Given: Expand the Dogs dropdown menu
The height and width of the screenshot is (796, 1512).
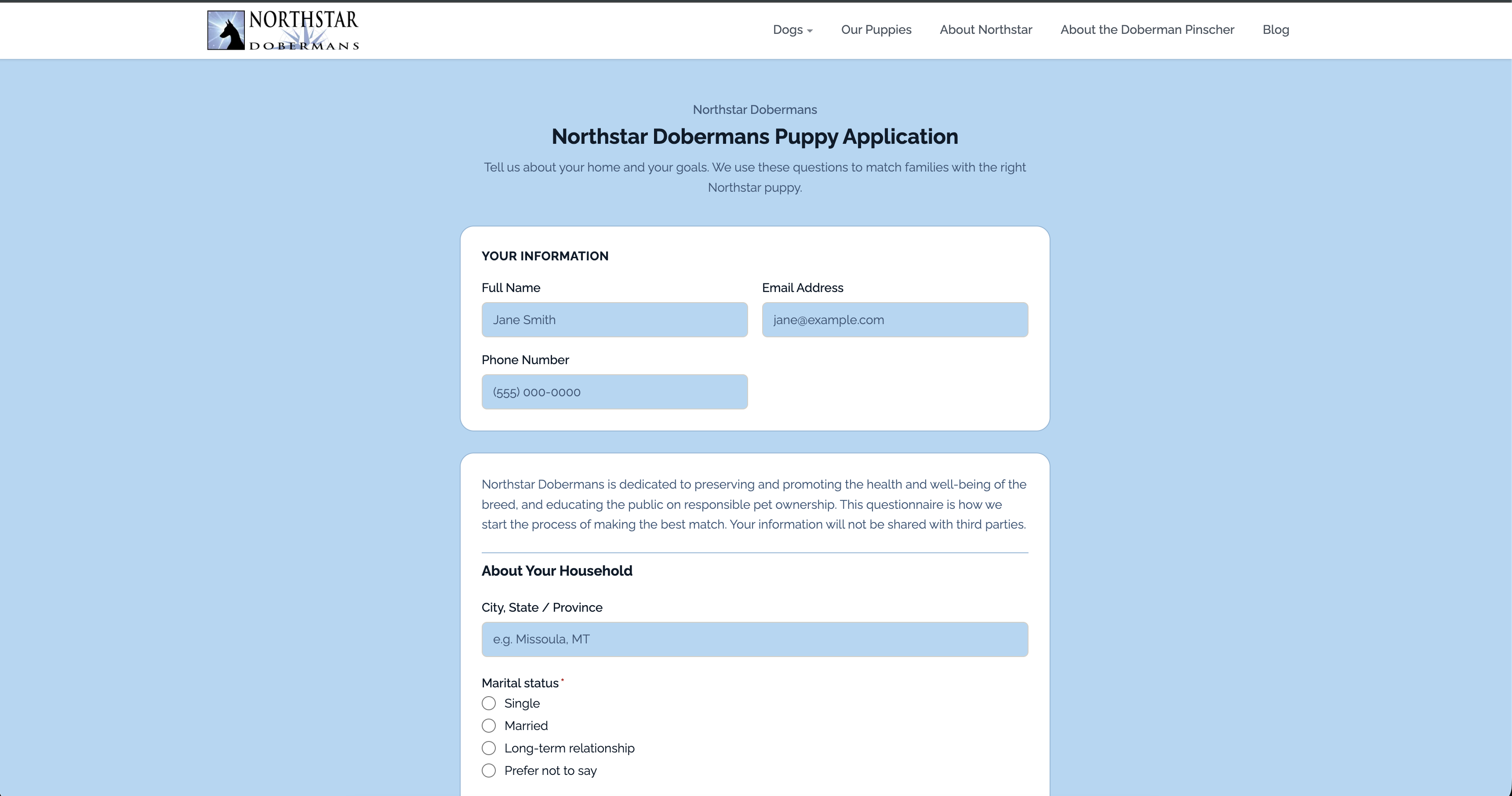Looking at the screenshot, I should click(x=792, y=30).
